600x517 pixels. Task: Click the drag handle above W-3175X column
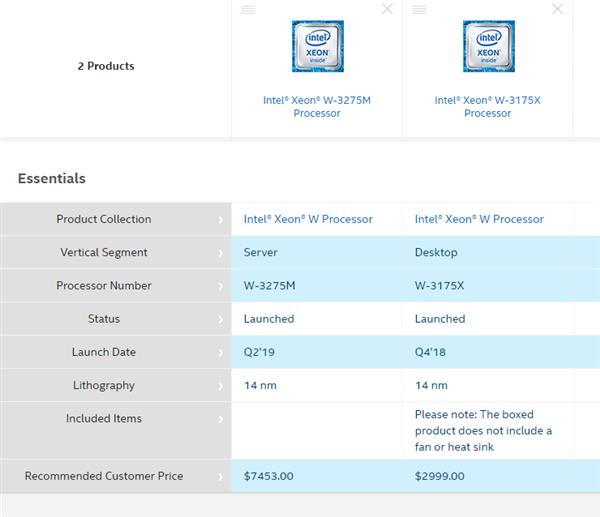click(x=420, y=9)
